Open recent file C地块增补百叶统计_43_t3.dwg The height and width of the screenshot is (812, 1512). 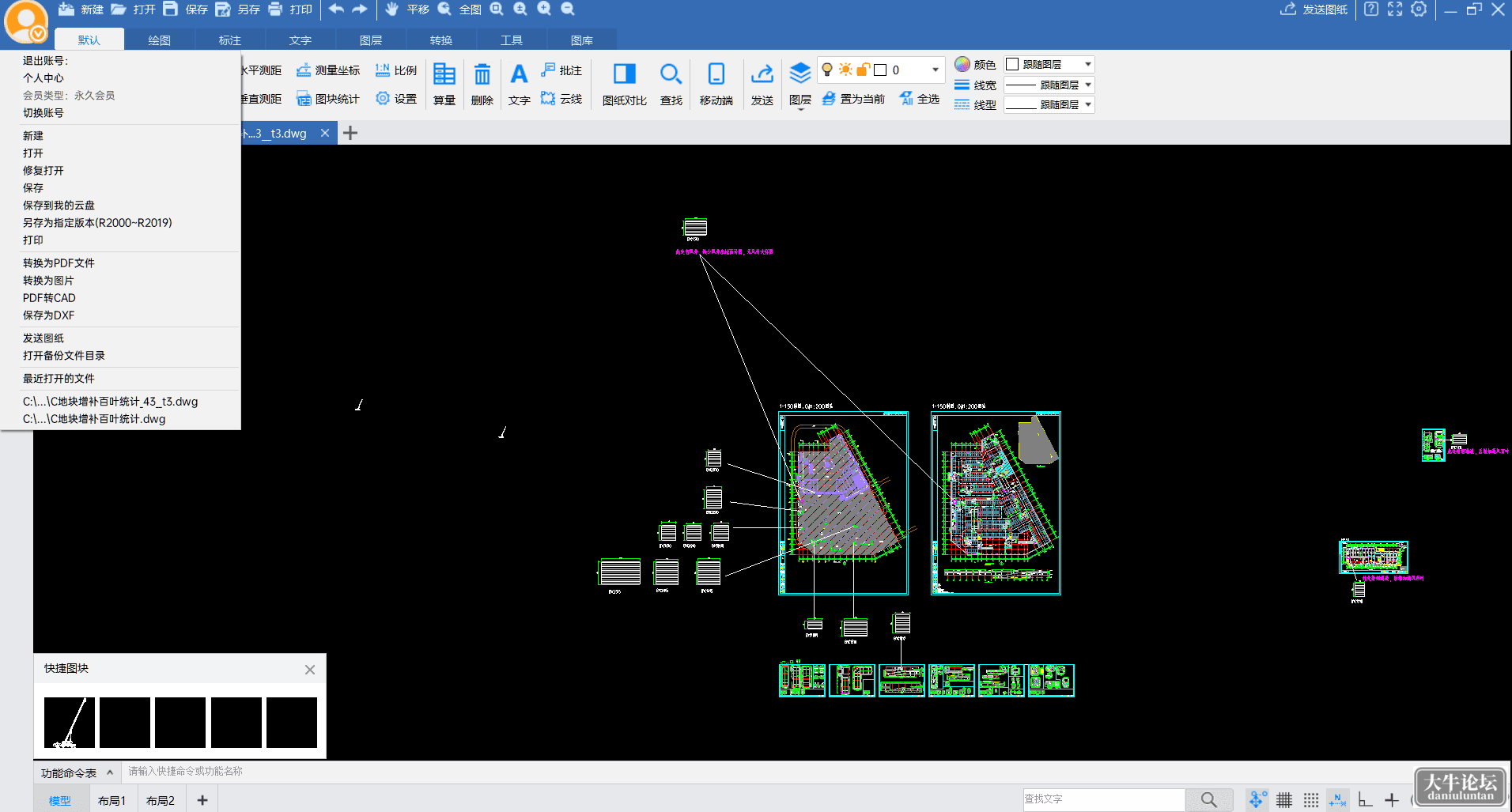pos(110,402)
